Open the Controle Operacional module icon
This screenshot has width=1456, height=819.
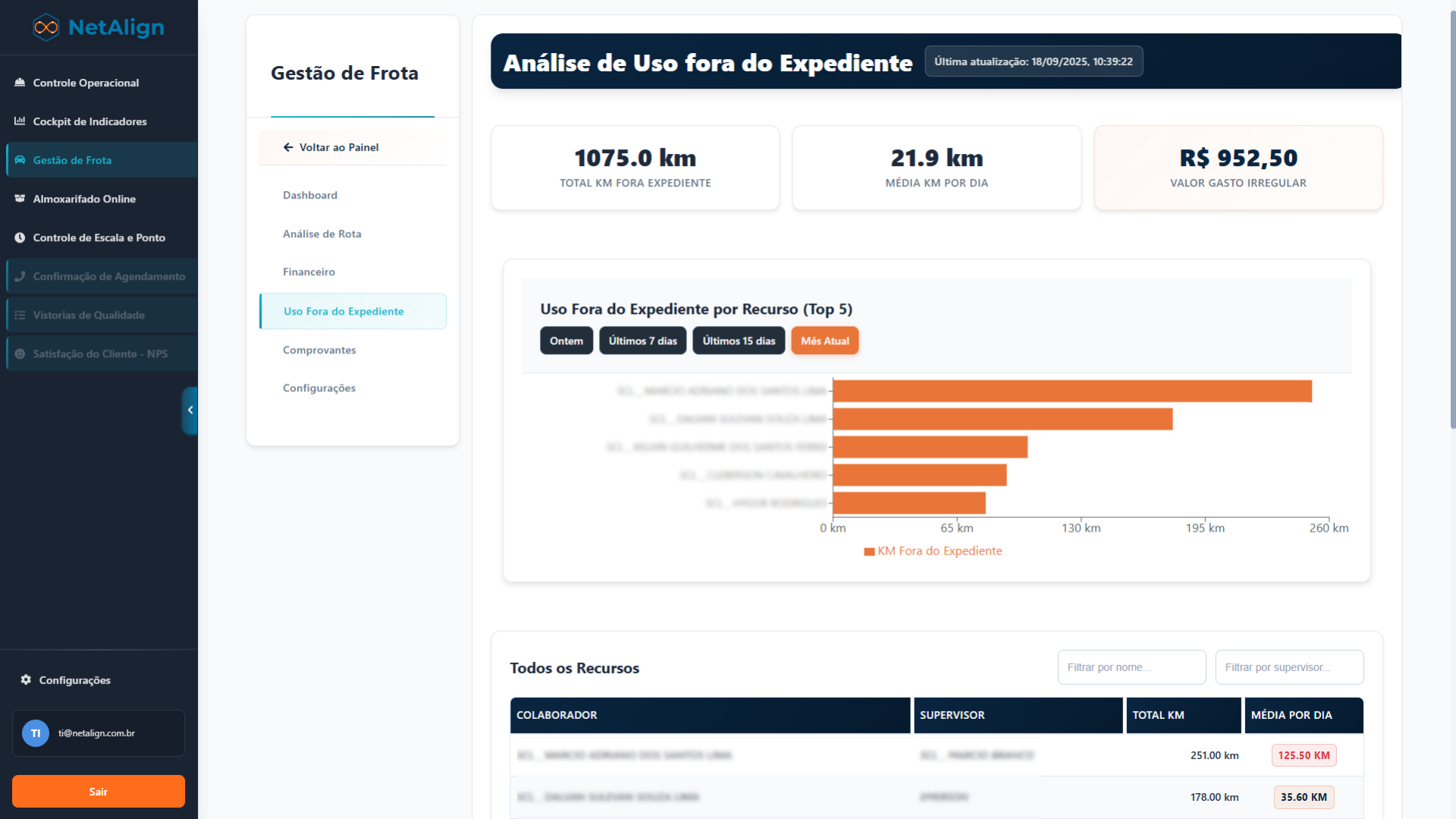pyautogui.click(x=19, y=83)
